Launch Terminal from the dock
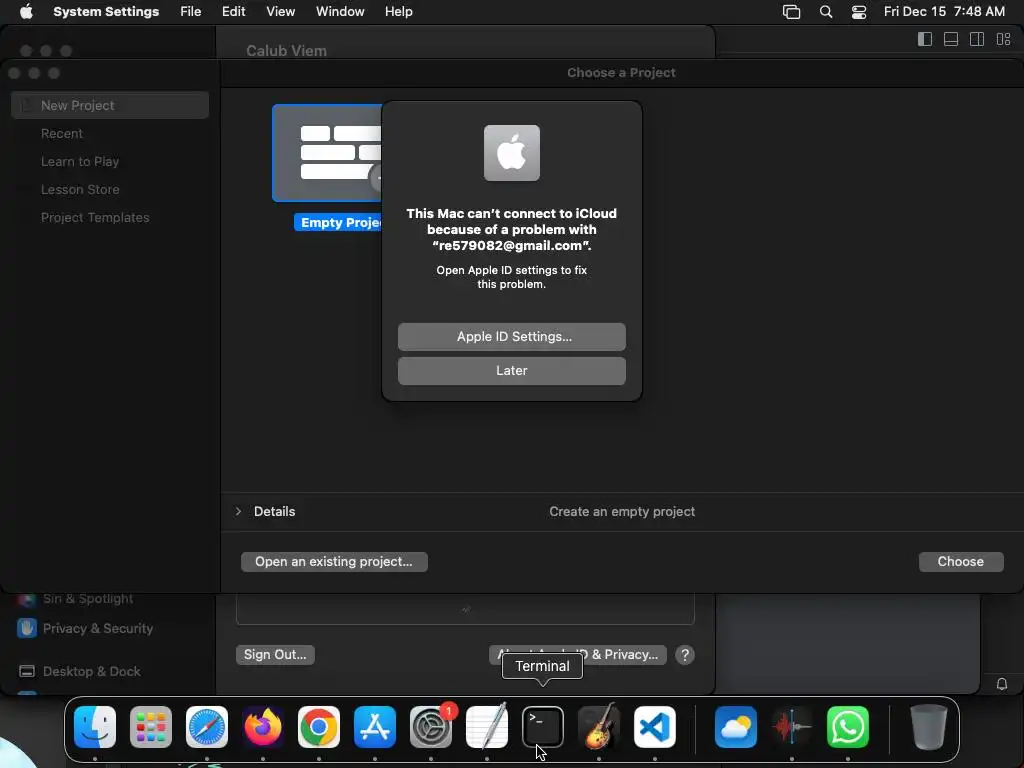This screenshot has width=1024, height=768. tap(543, 727)
